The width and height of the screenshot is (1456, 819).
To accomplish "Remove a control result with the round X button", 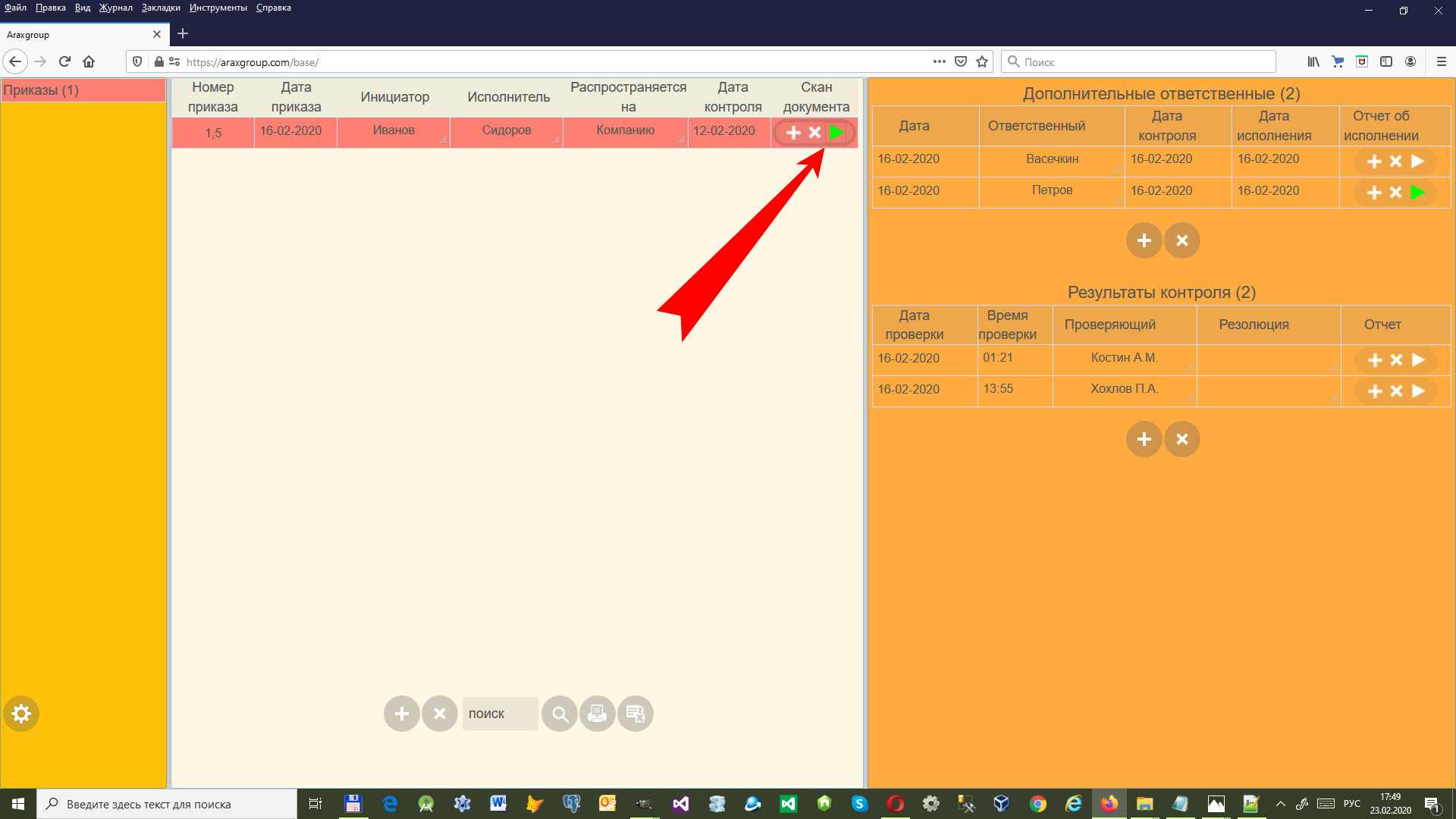I will pos(1181,439).
